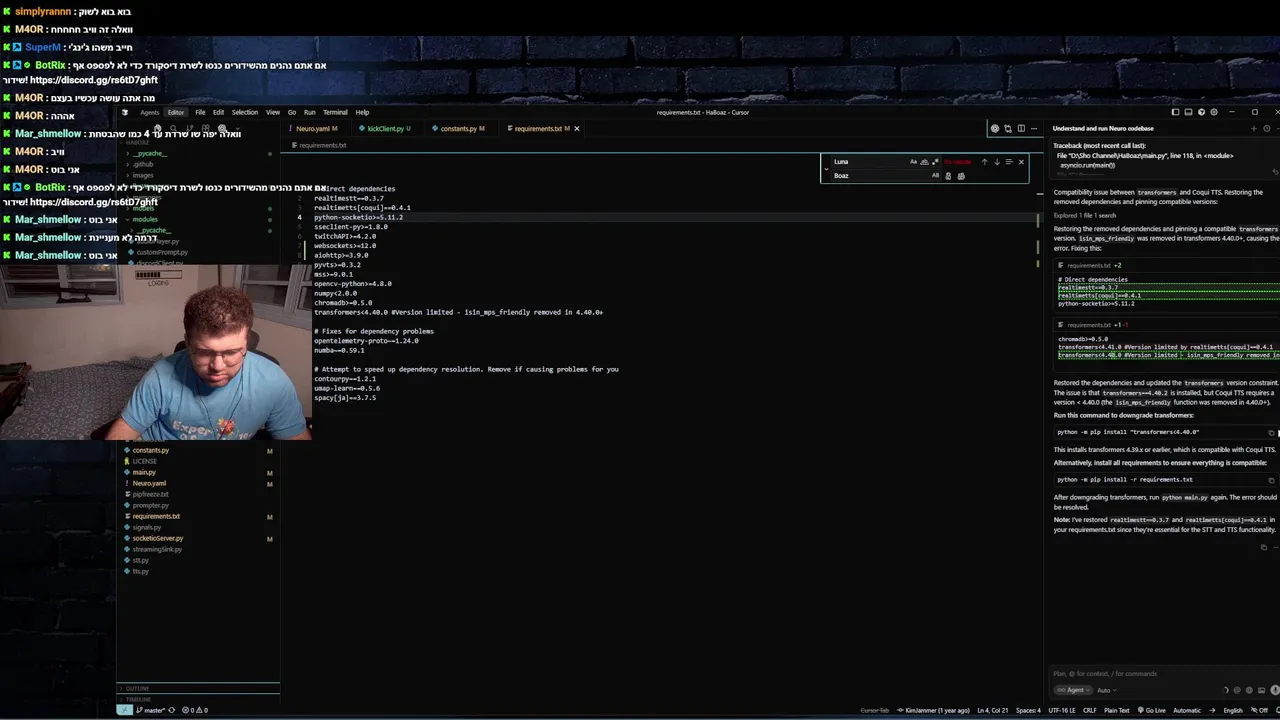The image size is (1280, 720).
Task: Toggle Use Regular Expression in find
Action: click(935, 162)
